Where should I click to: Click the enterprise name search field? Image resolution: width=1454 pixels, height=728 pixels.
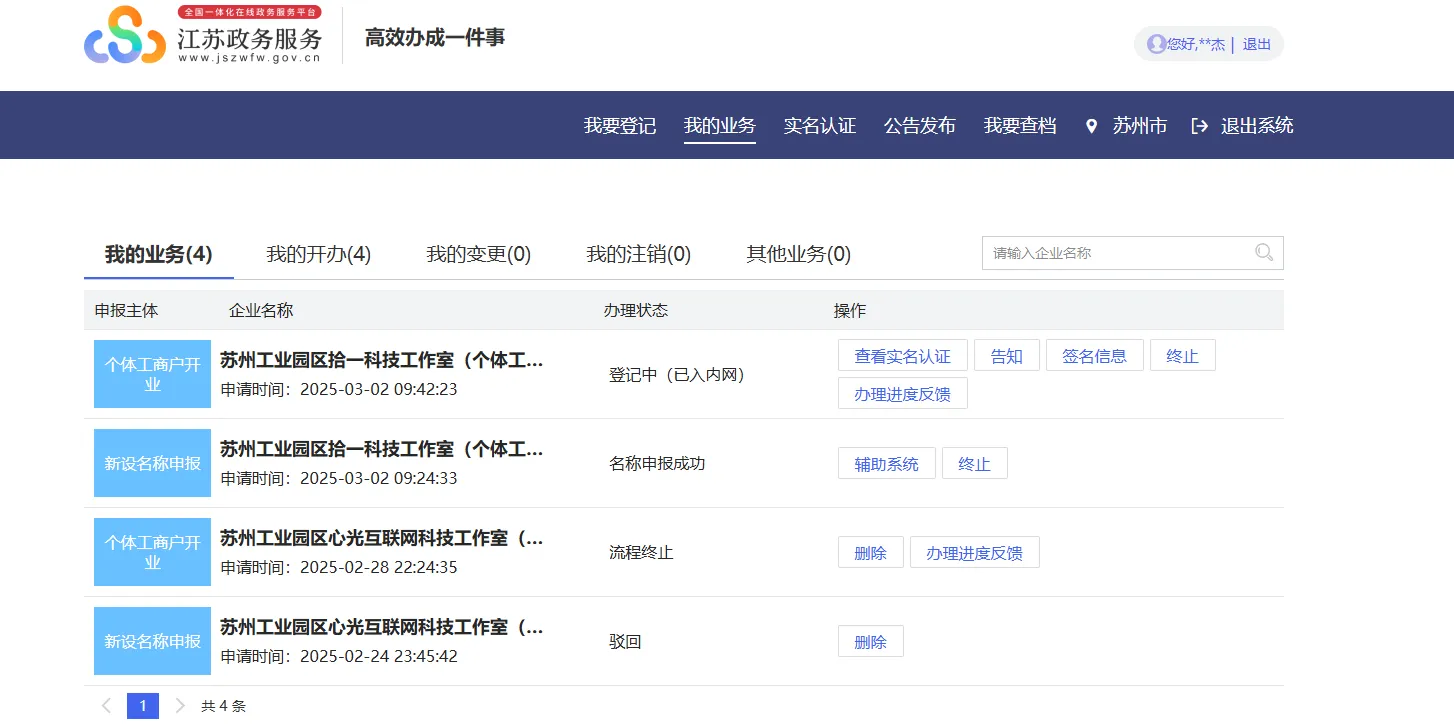click(x=1115, y=253)
